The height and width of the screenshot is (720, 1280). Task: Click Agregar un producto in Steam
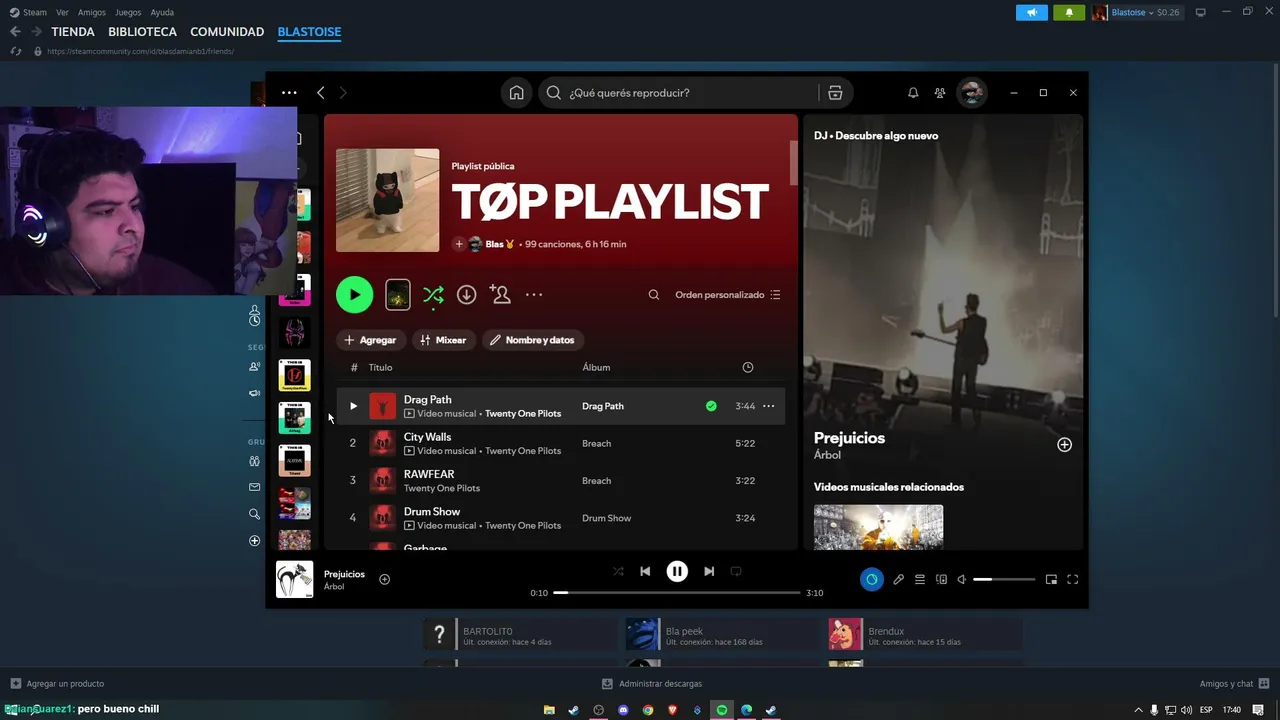click(x=57, y=684)
